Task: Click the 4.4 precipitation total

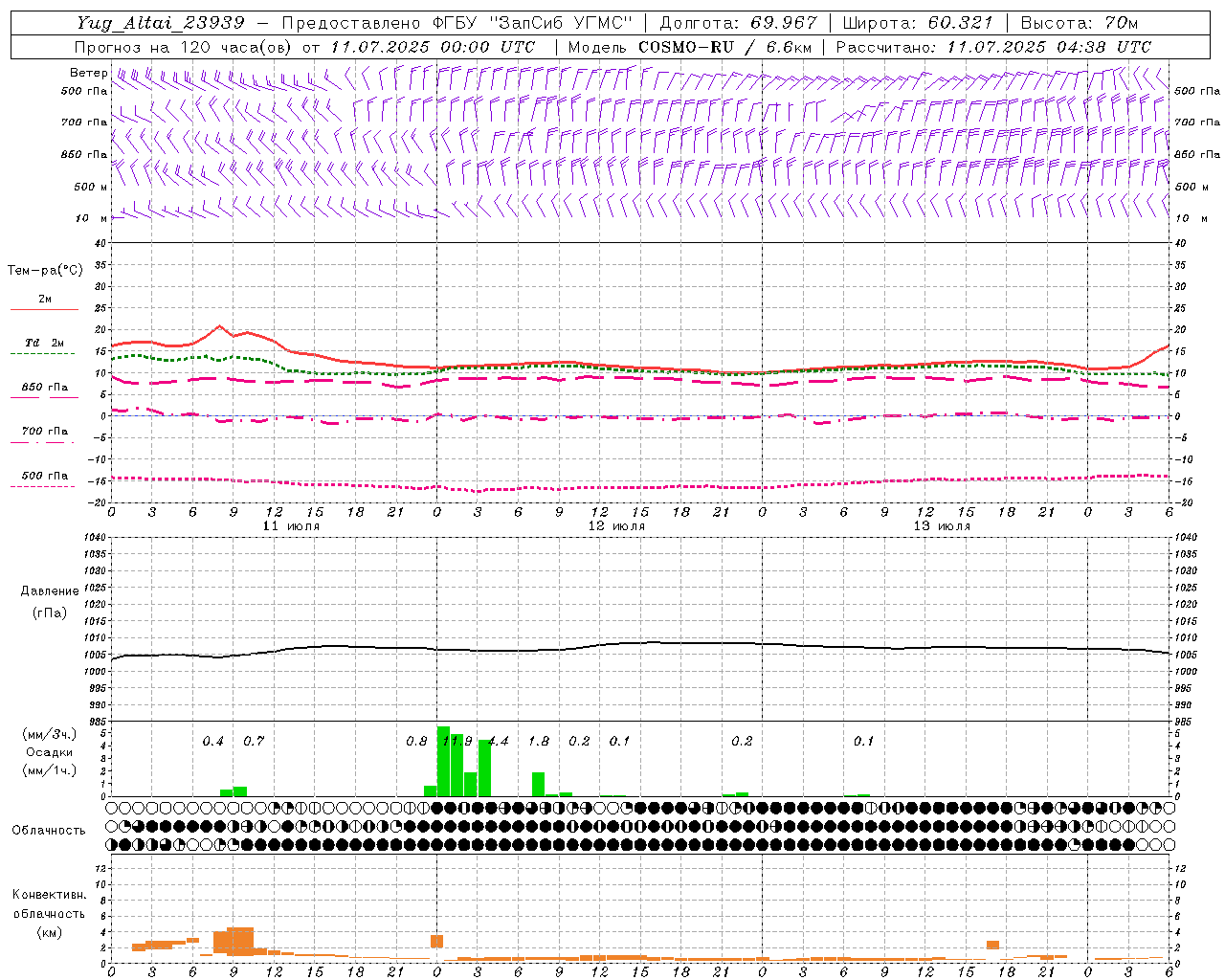Action: (x=499, y=742)
